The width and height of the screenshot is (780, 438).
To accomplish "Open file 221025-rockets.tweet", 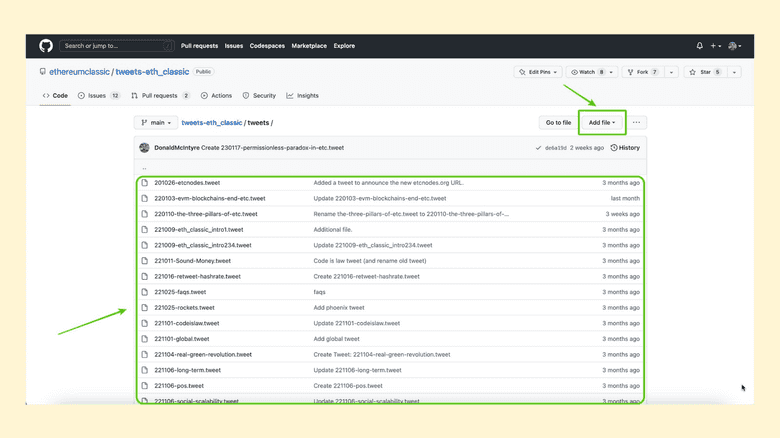I will 184,308.
